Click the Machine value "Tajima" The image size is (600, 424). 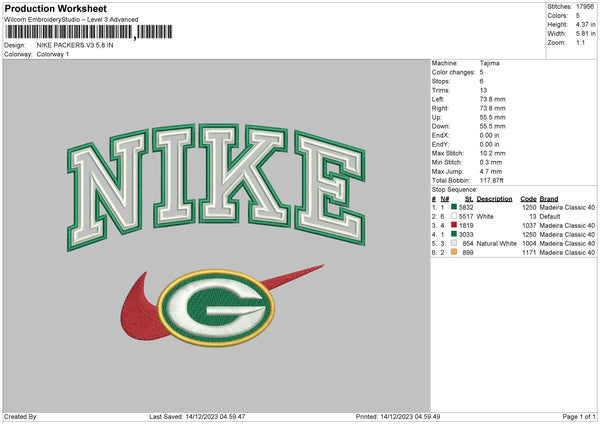coord(489,63)
